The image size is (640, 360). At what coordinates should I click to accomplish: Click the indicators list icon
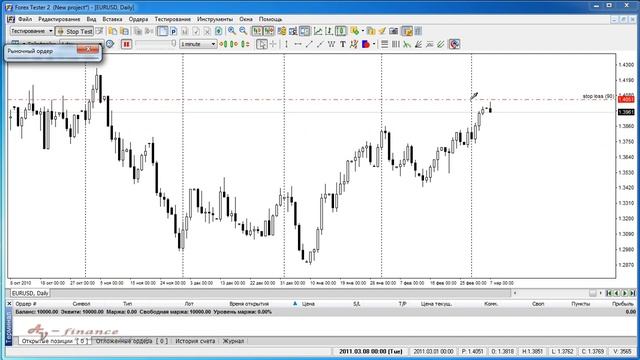click(x=354, y=31)
